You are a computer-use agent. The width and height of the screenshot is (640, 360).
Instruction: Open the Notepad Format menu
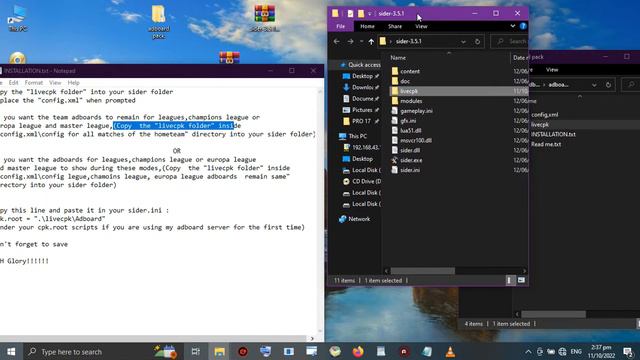point(33,82)
